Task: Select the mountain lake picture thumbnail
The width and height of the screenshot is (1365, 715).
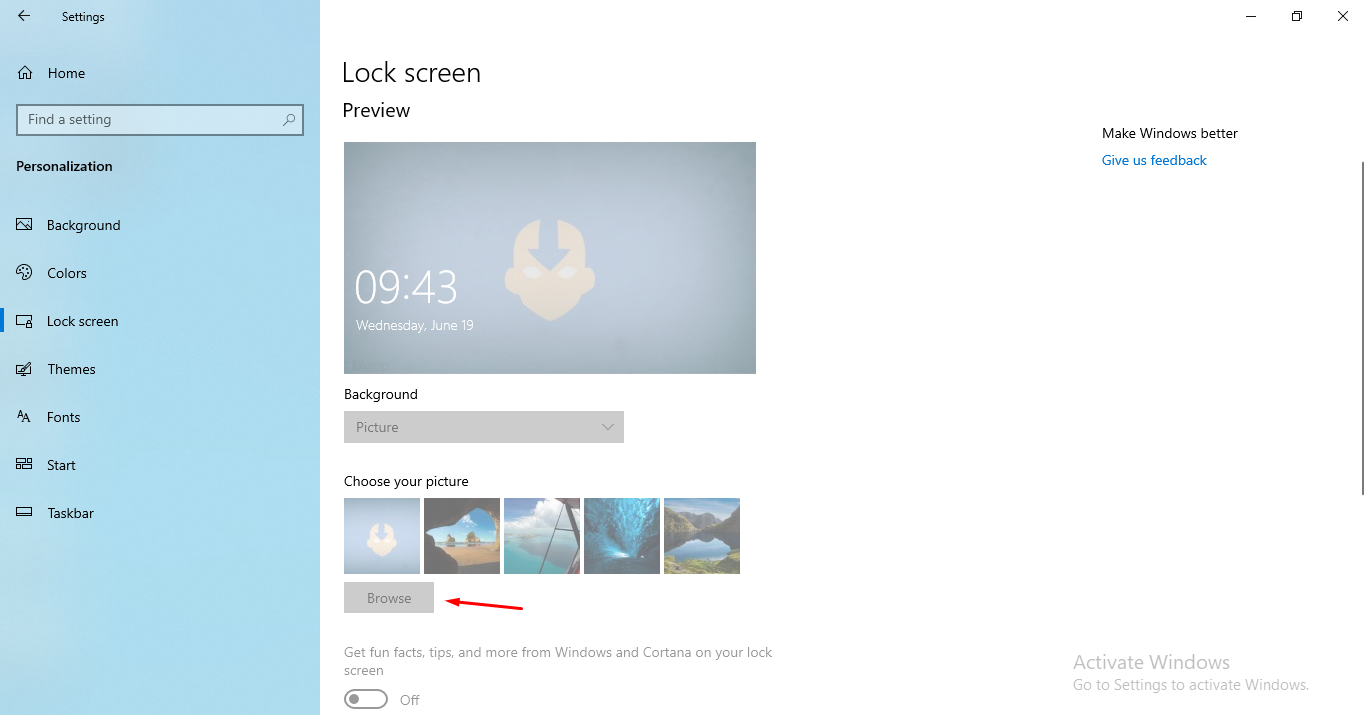Action: point(702,536)
